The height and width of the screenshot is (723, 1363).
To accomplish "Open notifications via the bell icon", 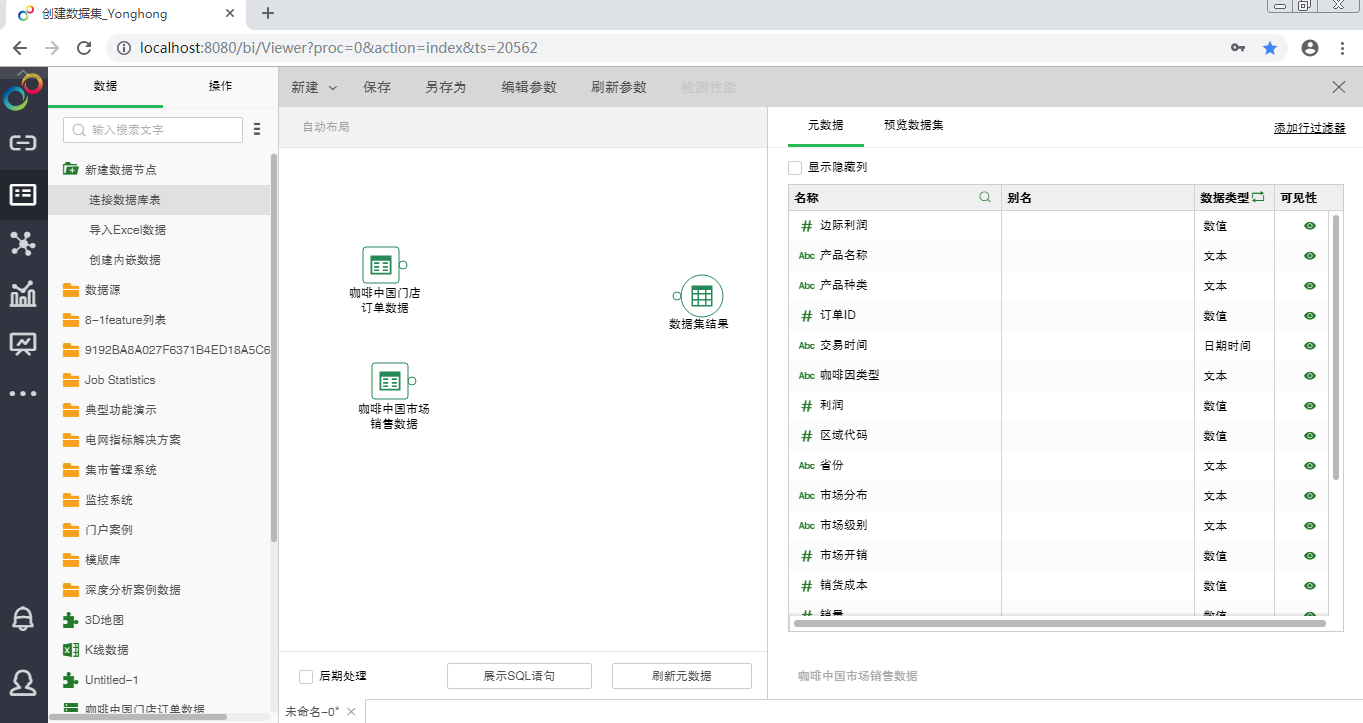I will tap(22, 620).
